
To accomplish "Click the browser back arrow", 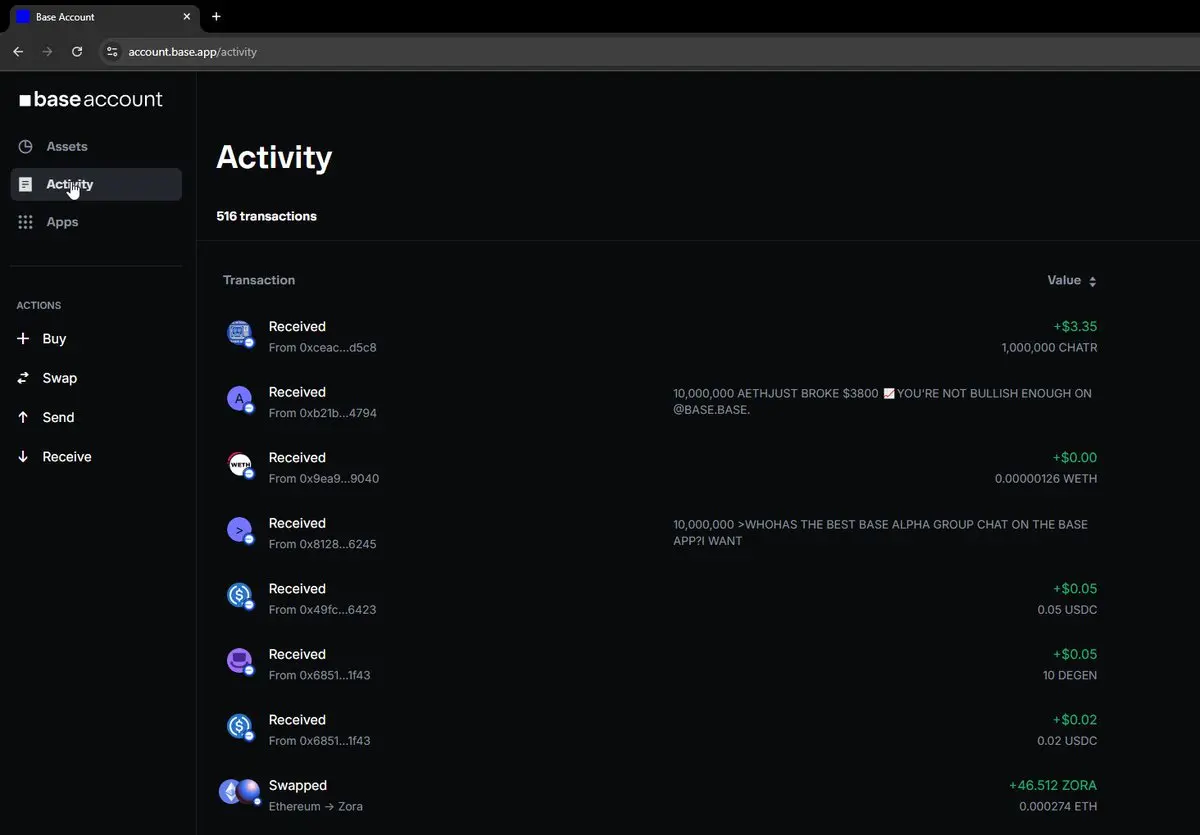I will pyautogui.click(x=18, y=51).
